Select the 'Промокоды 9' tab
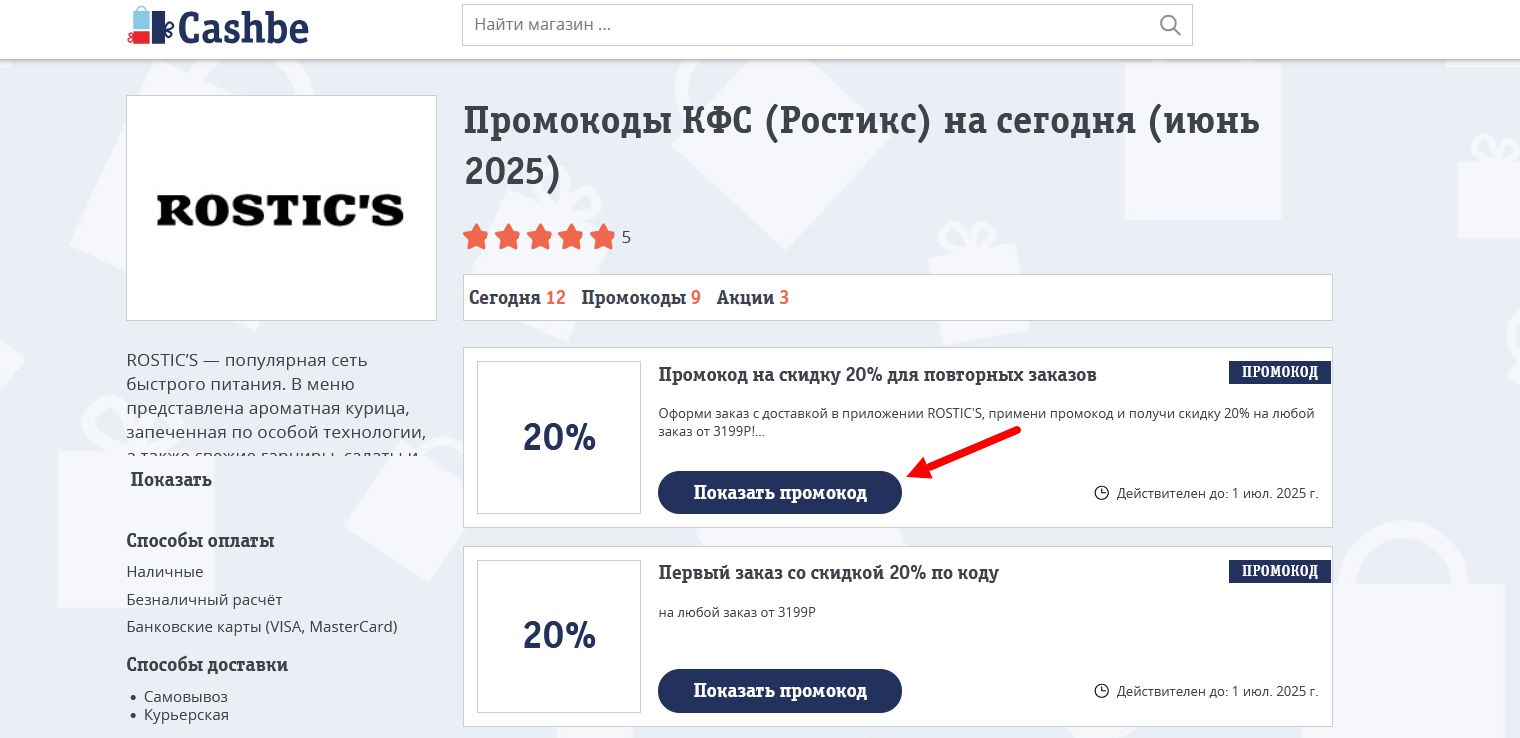Viewport: 1520px width, 738px height. tap(641, 297)
